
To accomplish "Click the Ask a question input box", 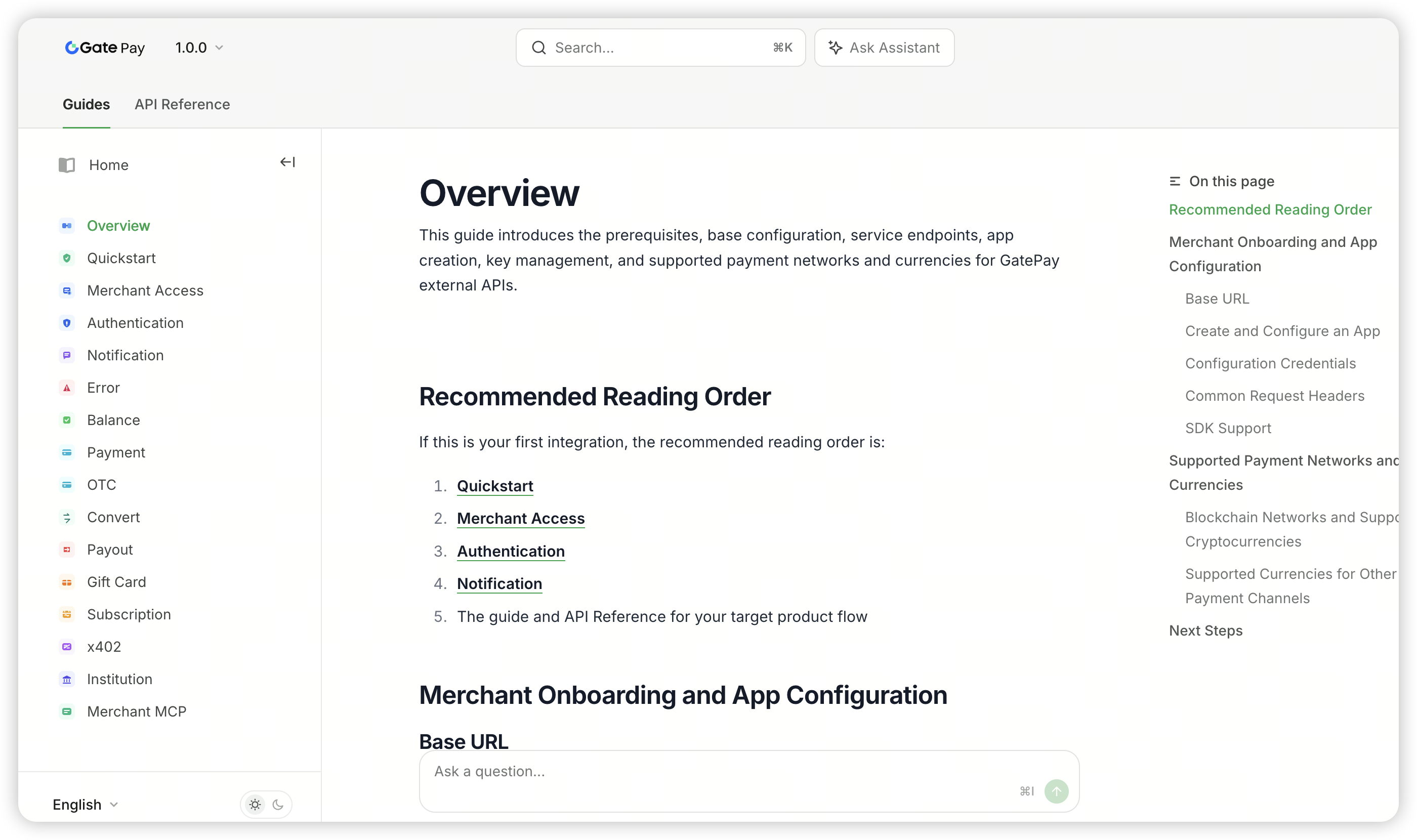I will tap(749, 781).
